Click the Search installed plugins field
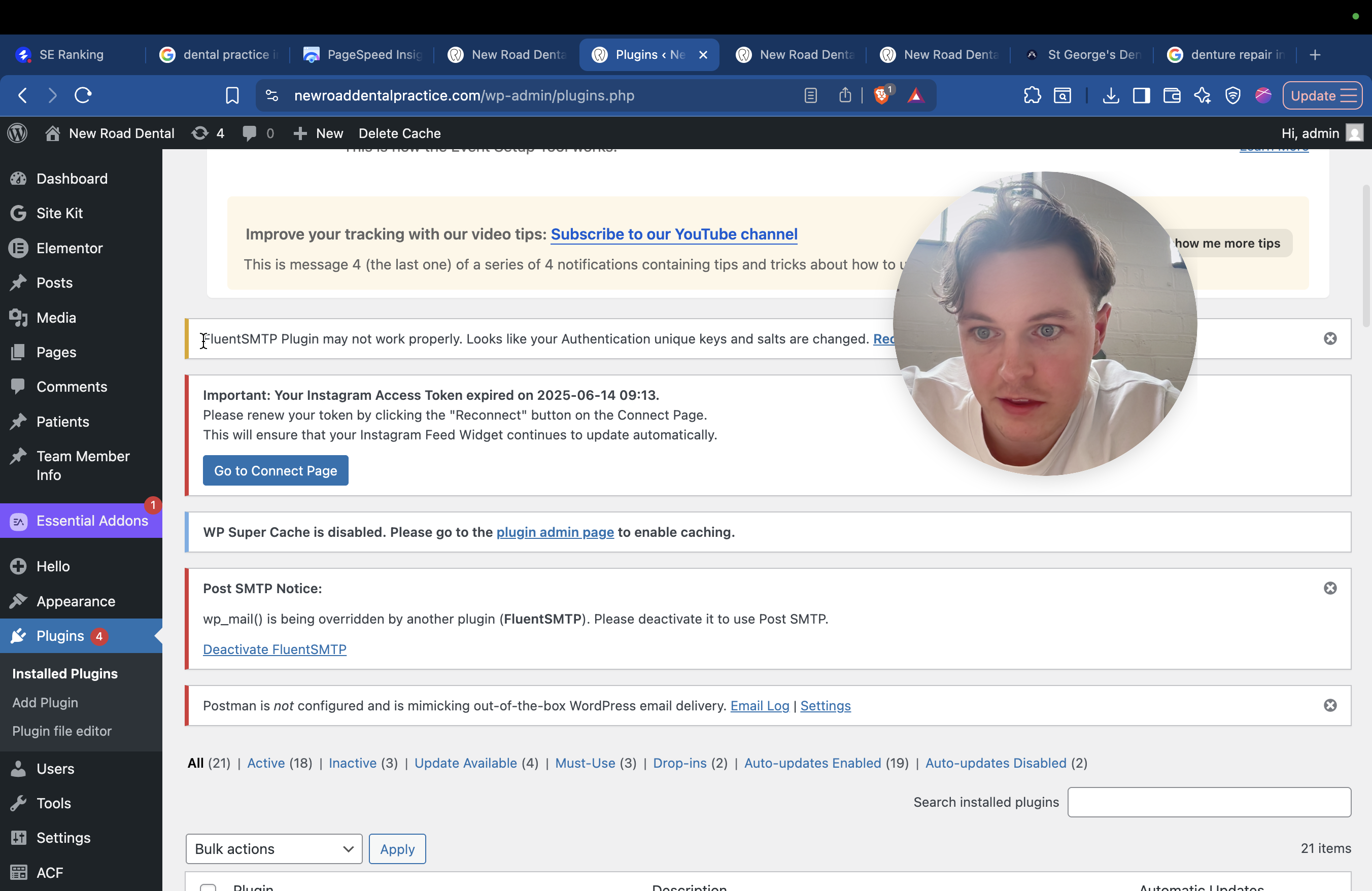 (1209, 802)
